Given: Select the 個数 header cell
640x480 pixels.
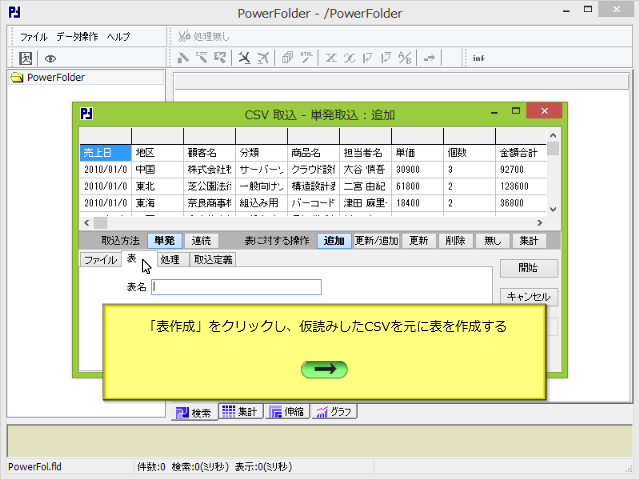Looking at the screenshot, I should coord(469,153).
